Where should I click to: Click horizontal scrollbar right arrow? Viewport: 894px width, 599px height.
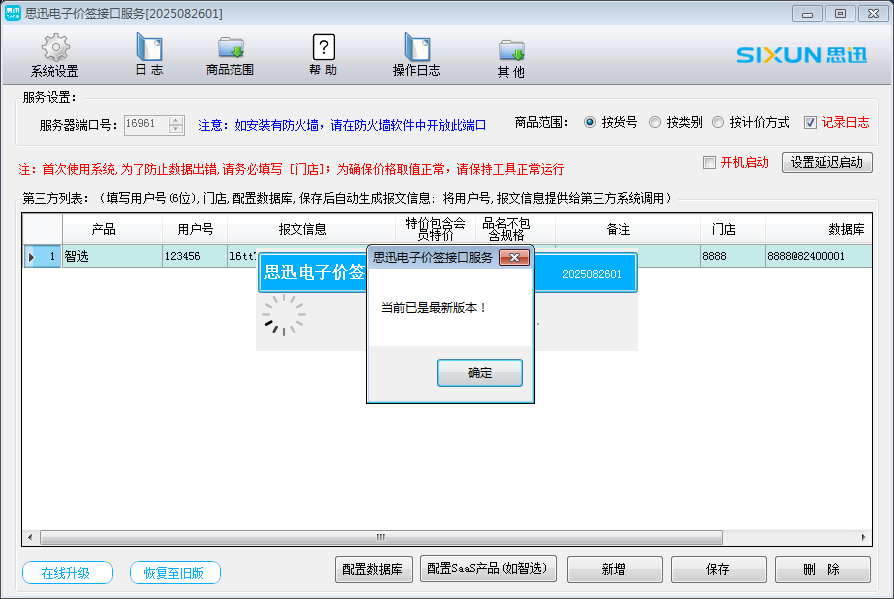coord(864,537)
